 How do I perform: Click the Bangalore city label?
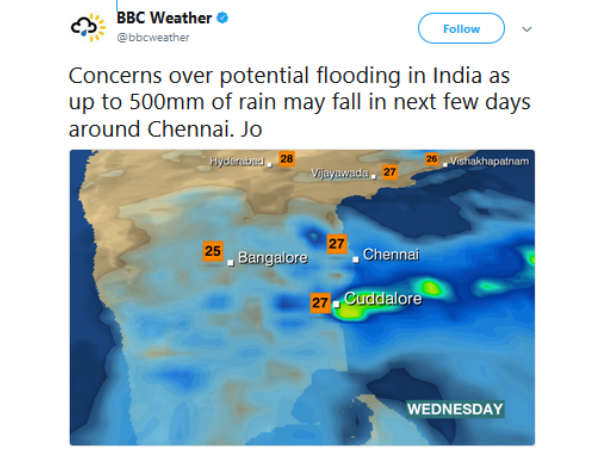[x=272, y=258]
